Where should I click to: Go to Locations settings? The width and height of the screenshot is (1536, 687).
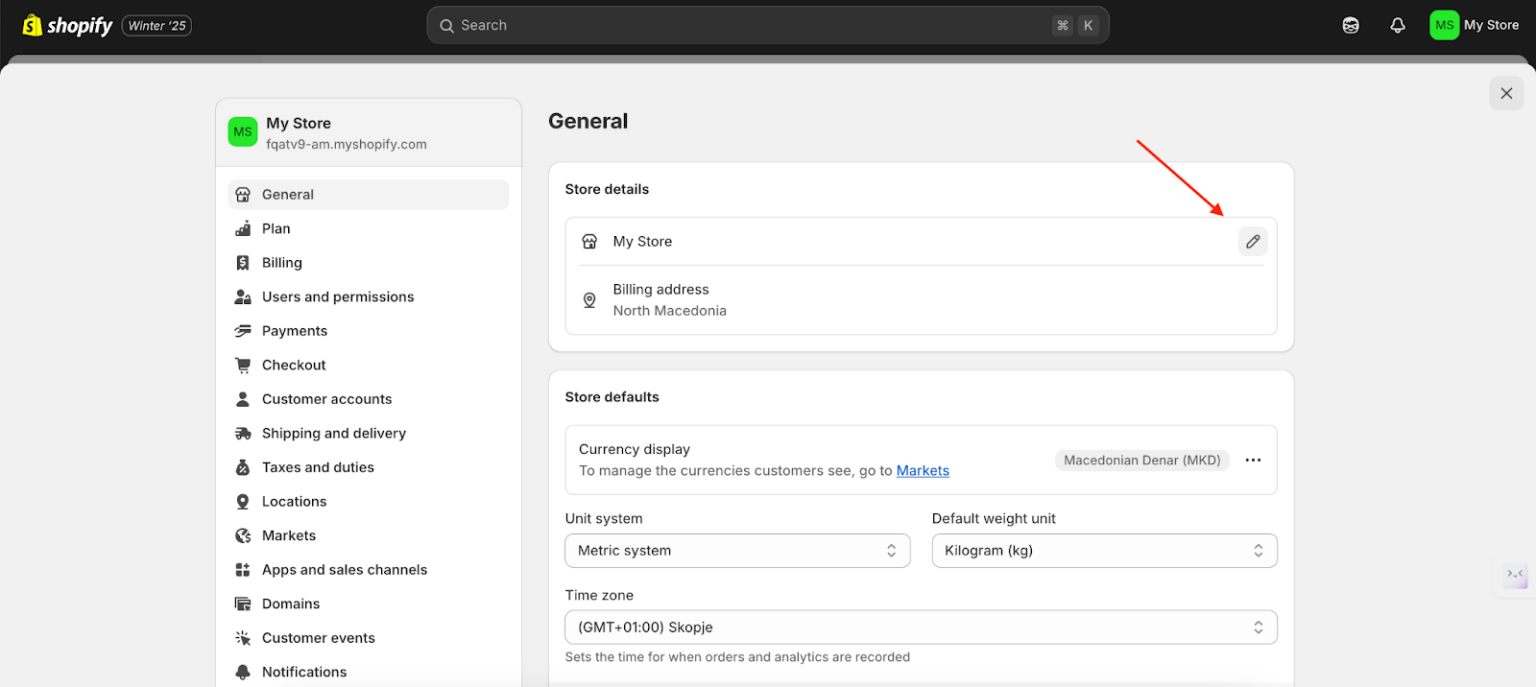coord(293,501)
